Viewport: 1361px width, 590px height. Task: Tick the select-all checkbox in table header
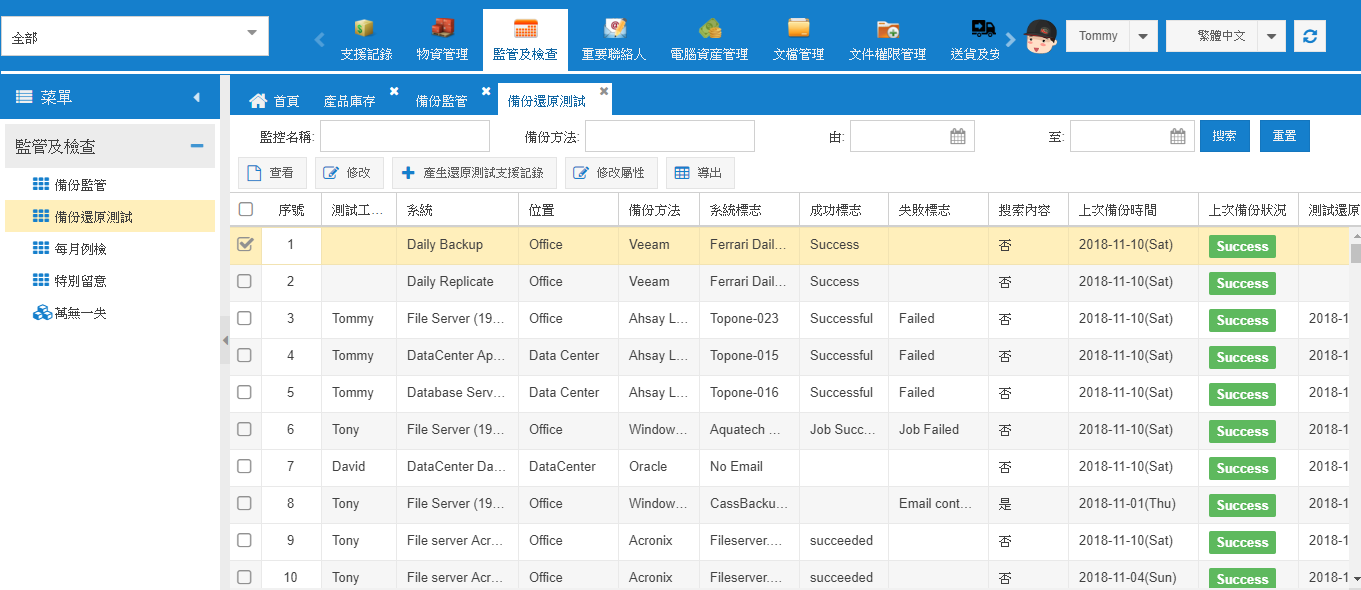point(246,210)
